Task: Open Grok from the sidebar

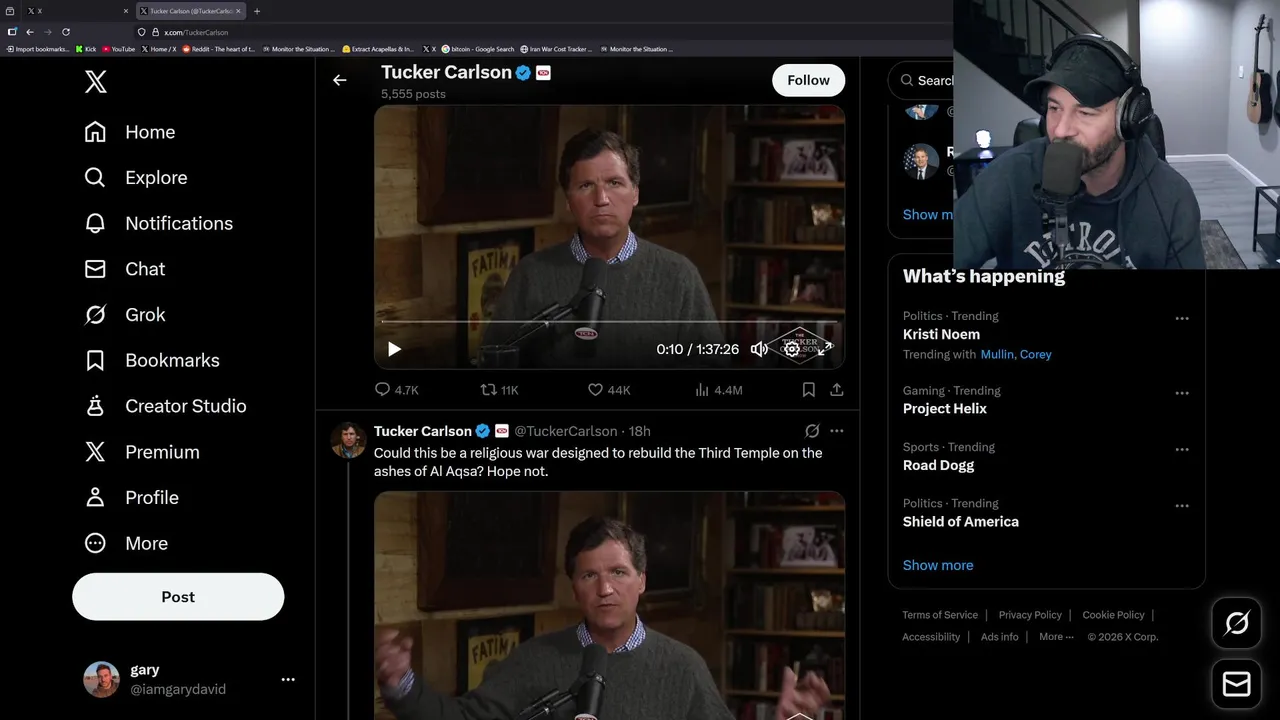Action: [125, 315]
